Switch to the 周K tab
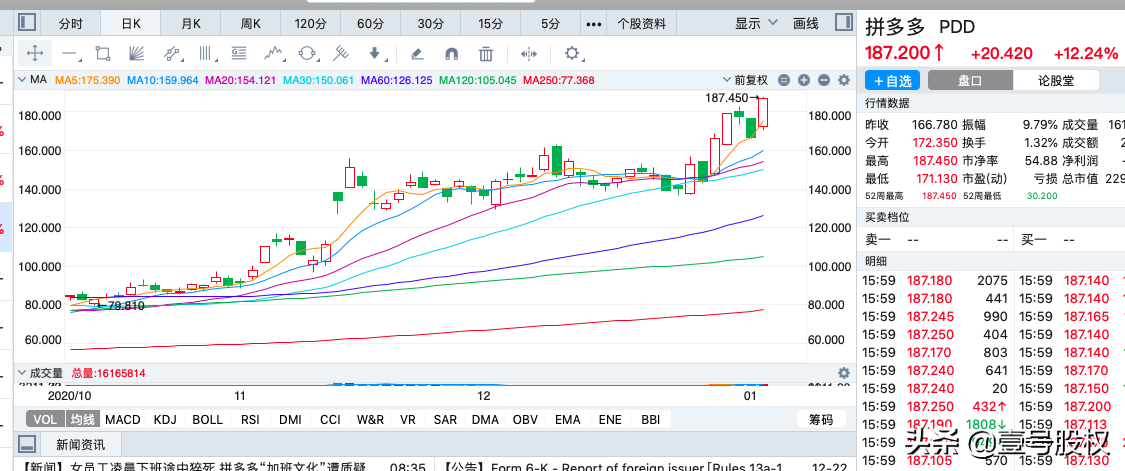Screen dimensions: 1125x471 [x=250, y=24]
